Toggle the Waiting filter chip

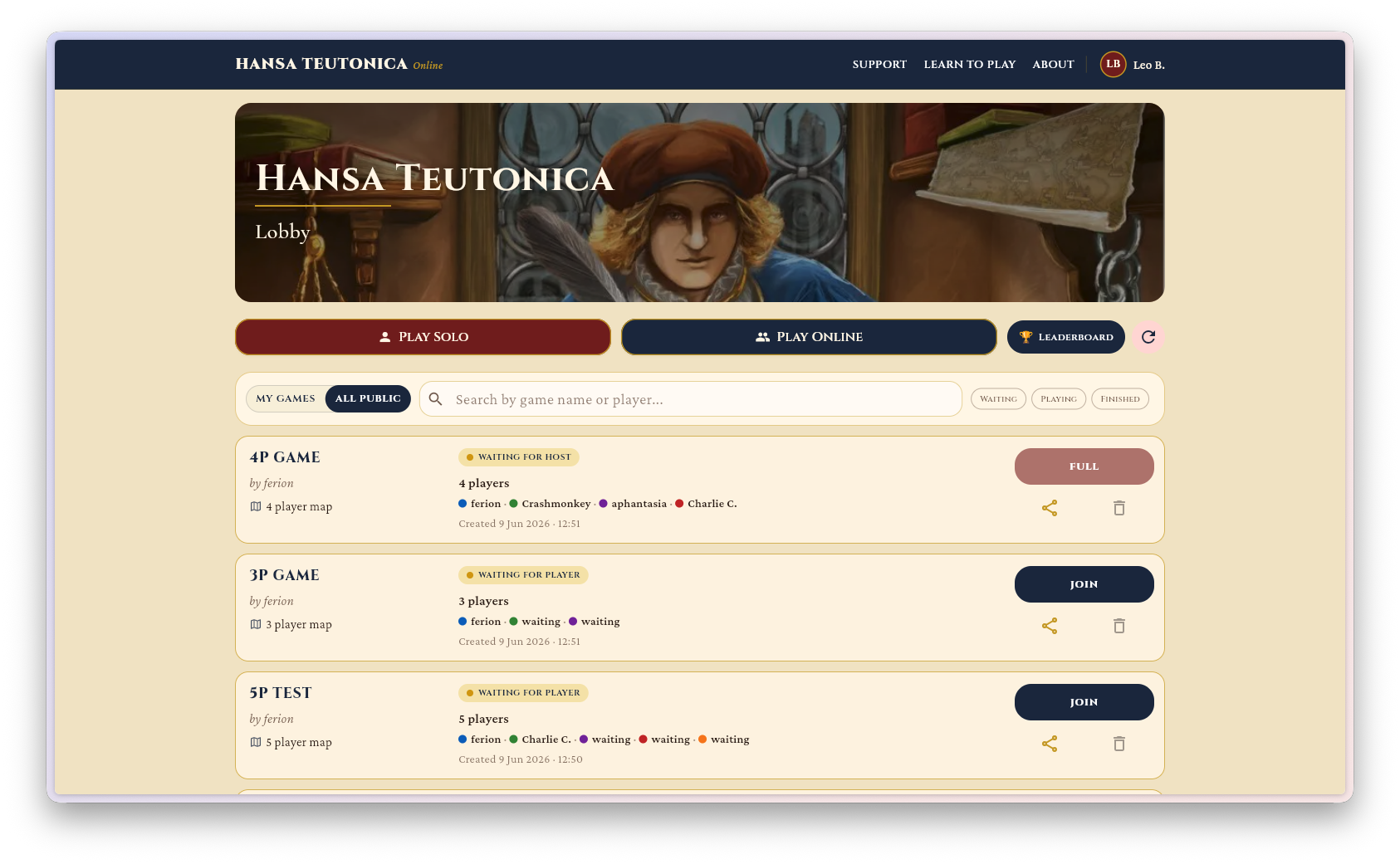998,399
